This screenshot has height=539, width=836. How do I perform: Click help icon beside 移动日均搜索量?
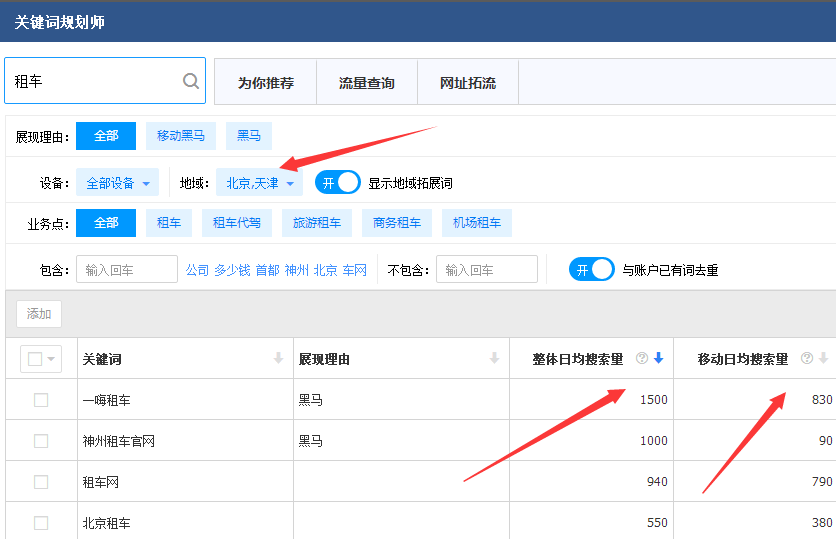click(x=807, y=358)
